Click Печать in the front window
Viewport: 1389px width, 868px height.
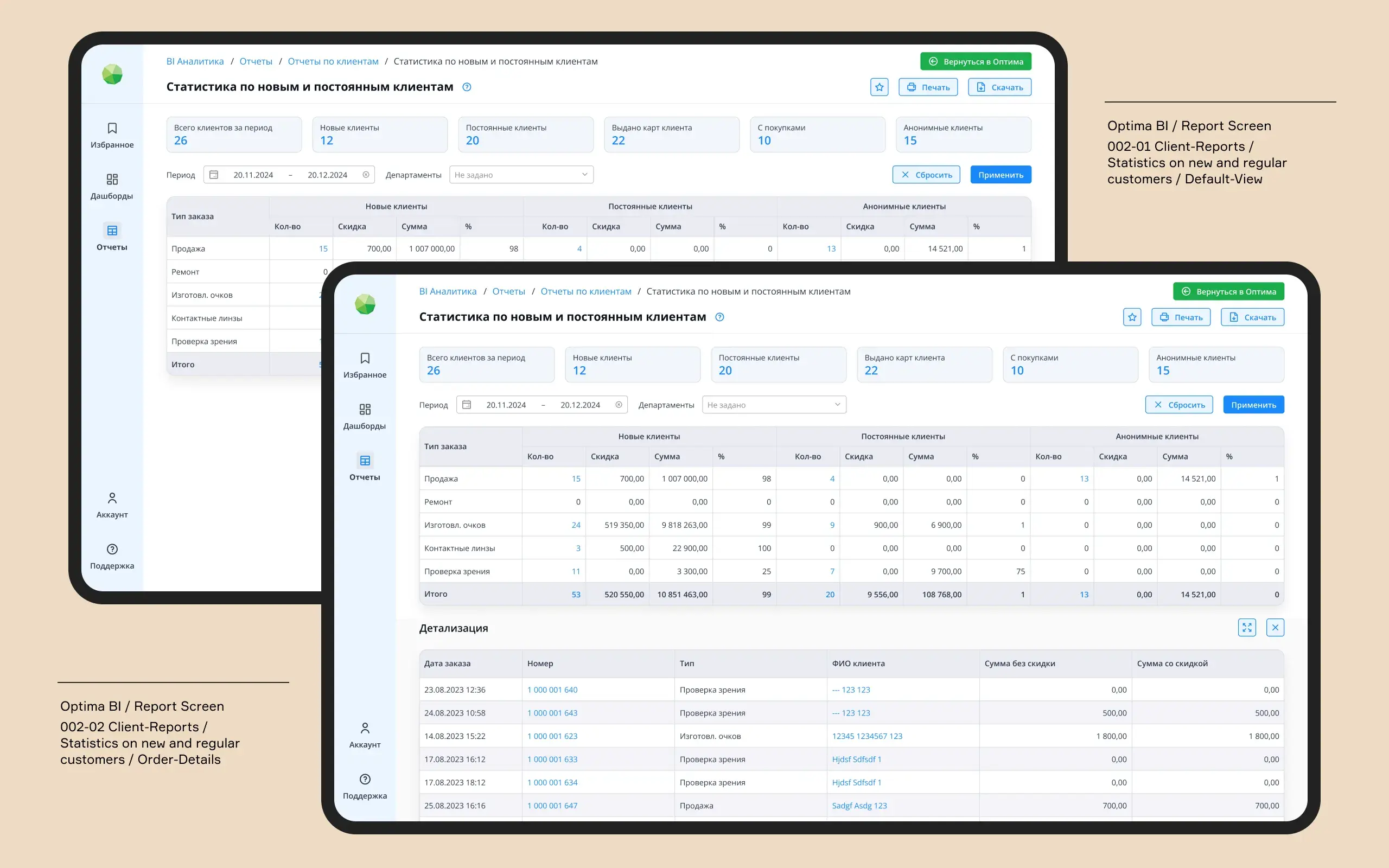pos(1181,317)
